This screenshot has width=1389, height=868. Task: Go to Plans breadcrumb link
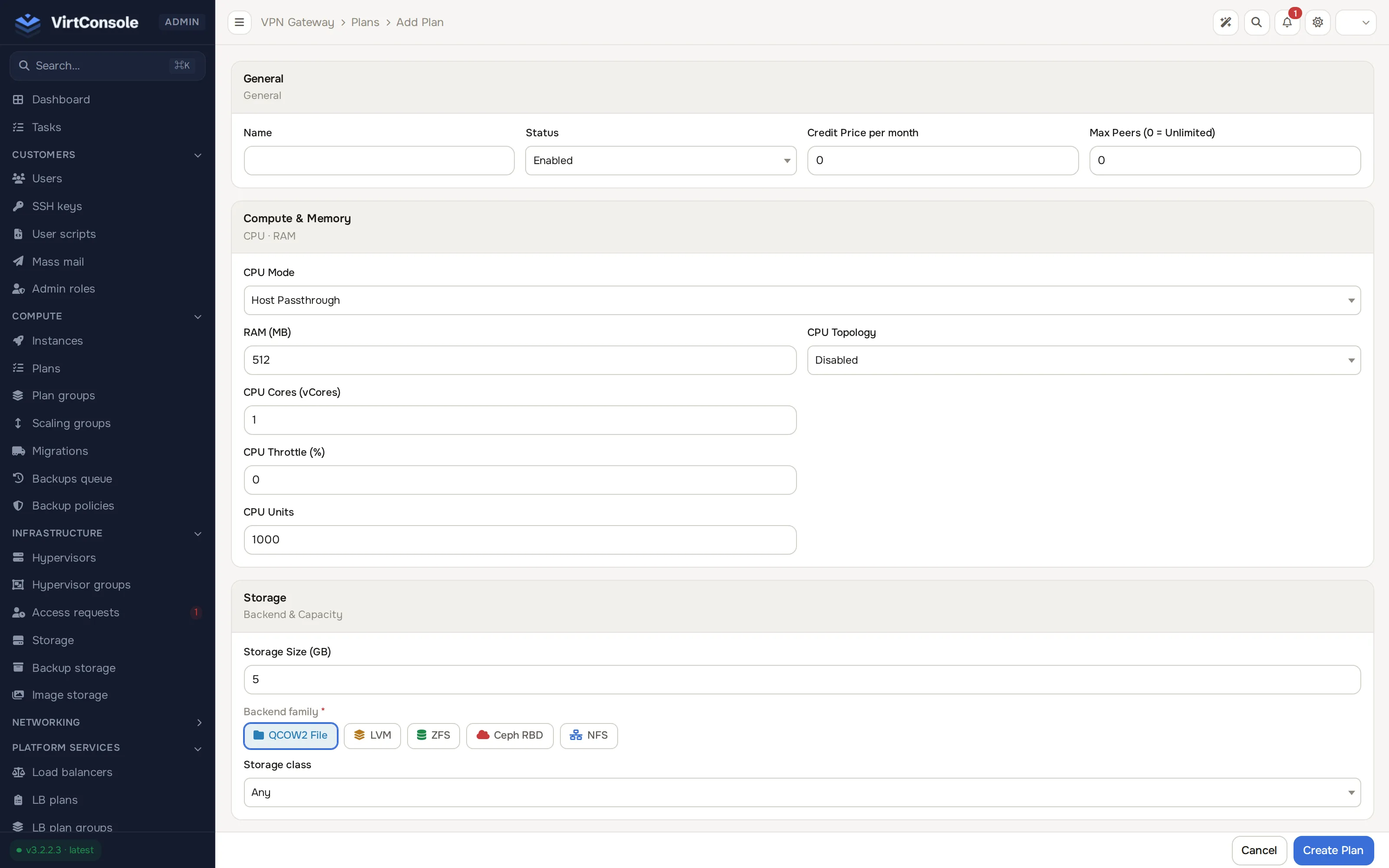pyautogui.click(x=365, y=23)
